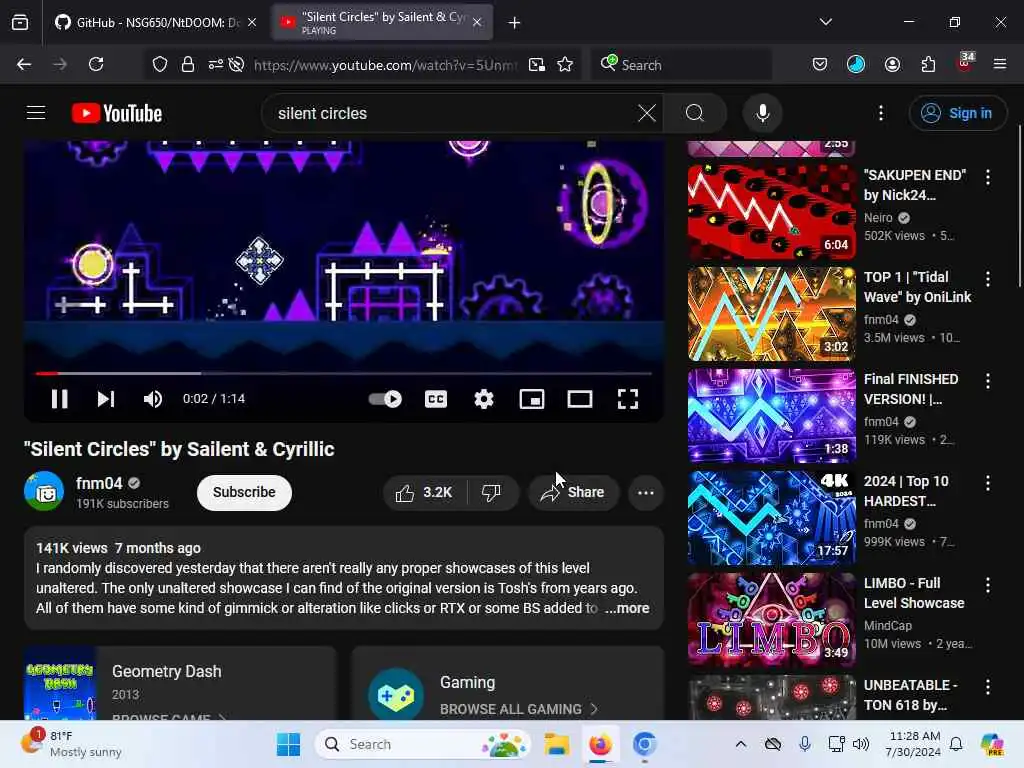Open SAKUPEN END video thumbnail
The height and width of the screenshot is (768, 1024).
771,212
